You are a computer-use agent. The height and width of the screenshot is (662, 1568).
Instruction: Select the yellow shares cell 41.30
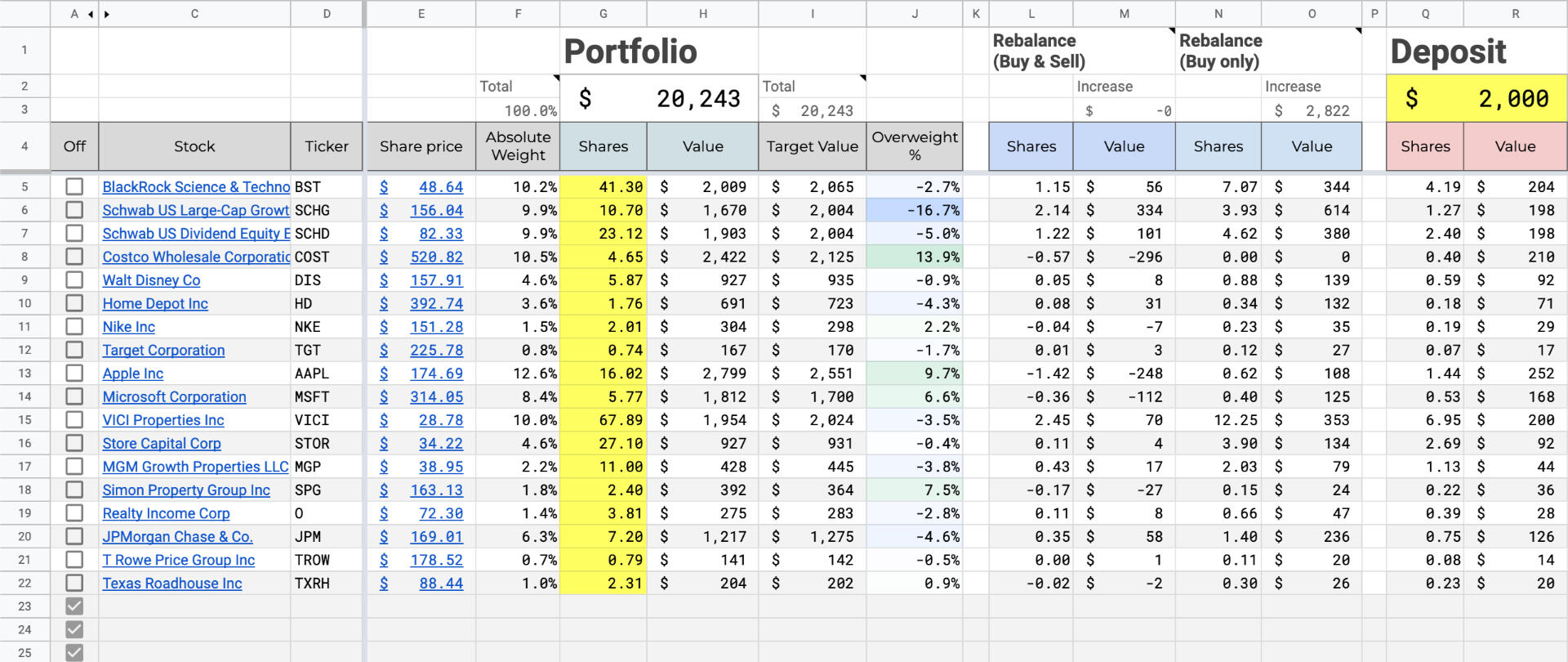tap(604, 187)
